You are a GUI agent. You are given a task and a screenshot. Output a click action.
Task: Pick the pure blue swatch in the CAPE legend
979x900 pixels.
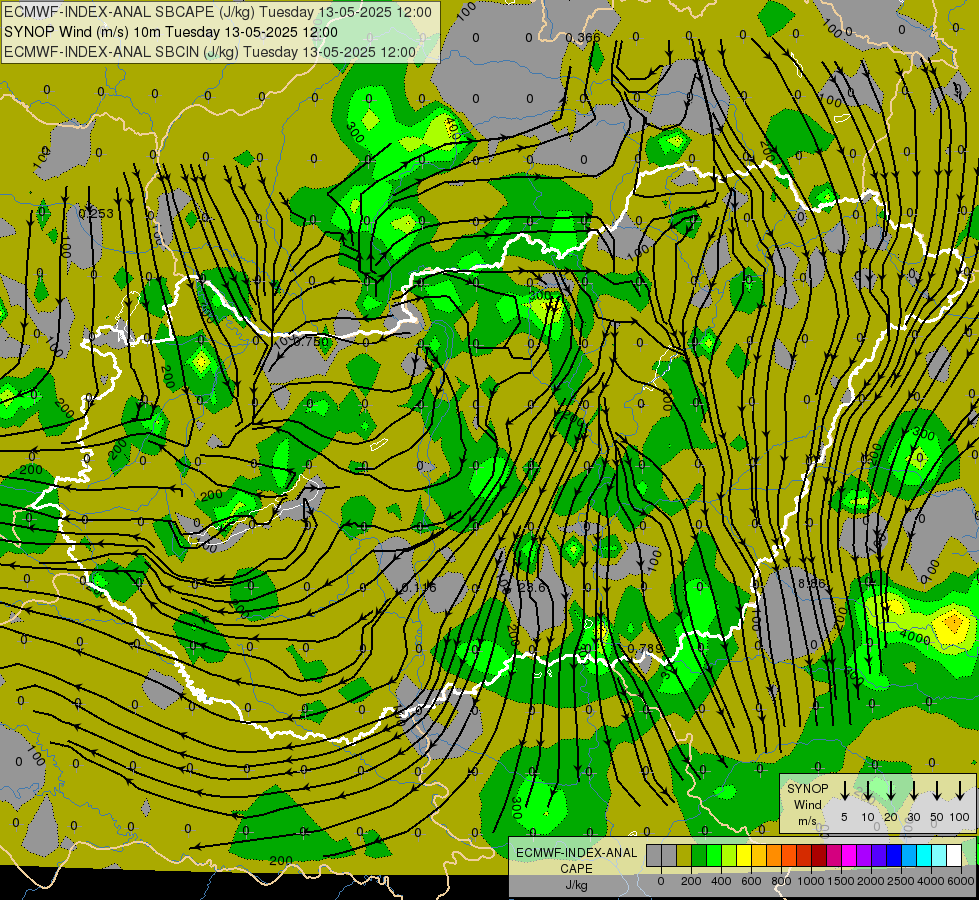click(894, 855)
